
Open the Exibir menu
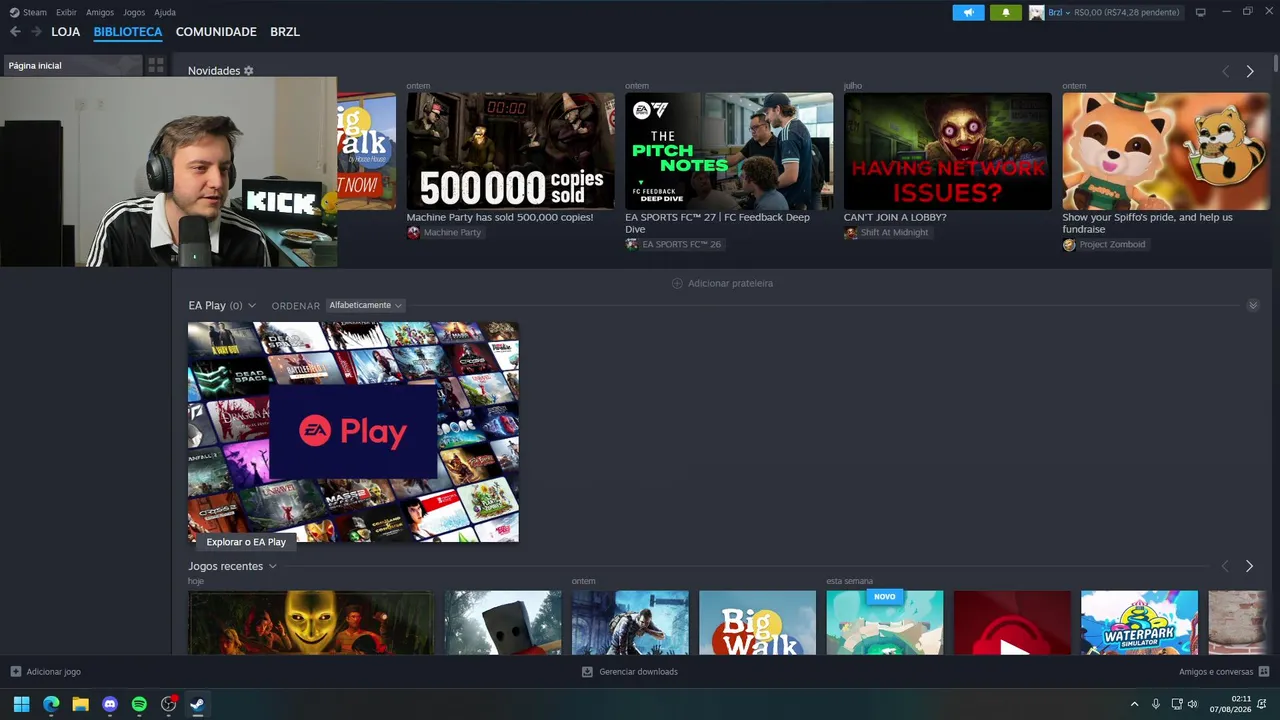[x=66, y=12]
